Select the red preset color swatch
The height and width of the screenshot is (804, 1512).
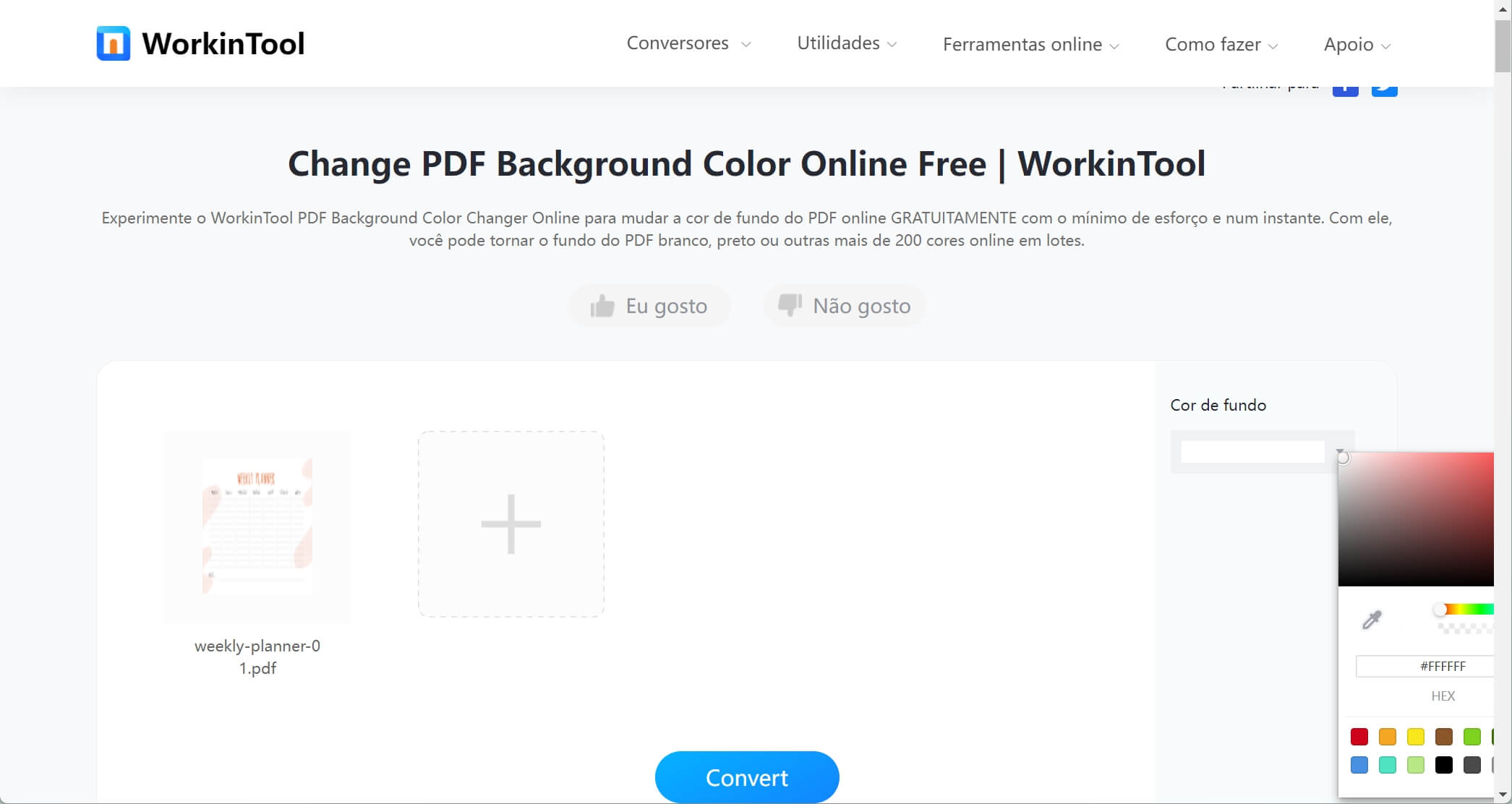[x=1359, y=737]
